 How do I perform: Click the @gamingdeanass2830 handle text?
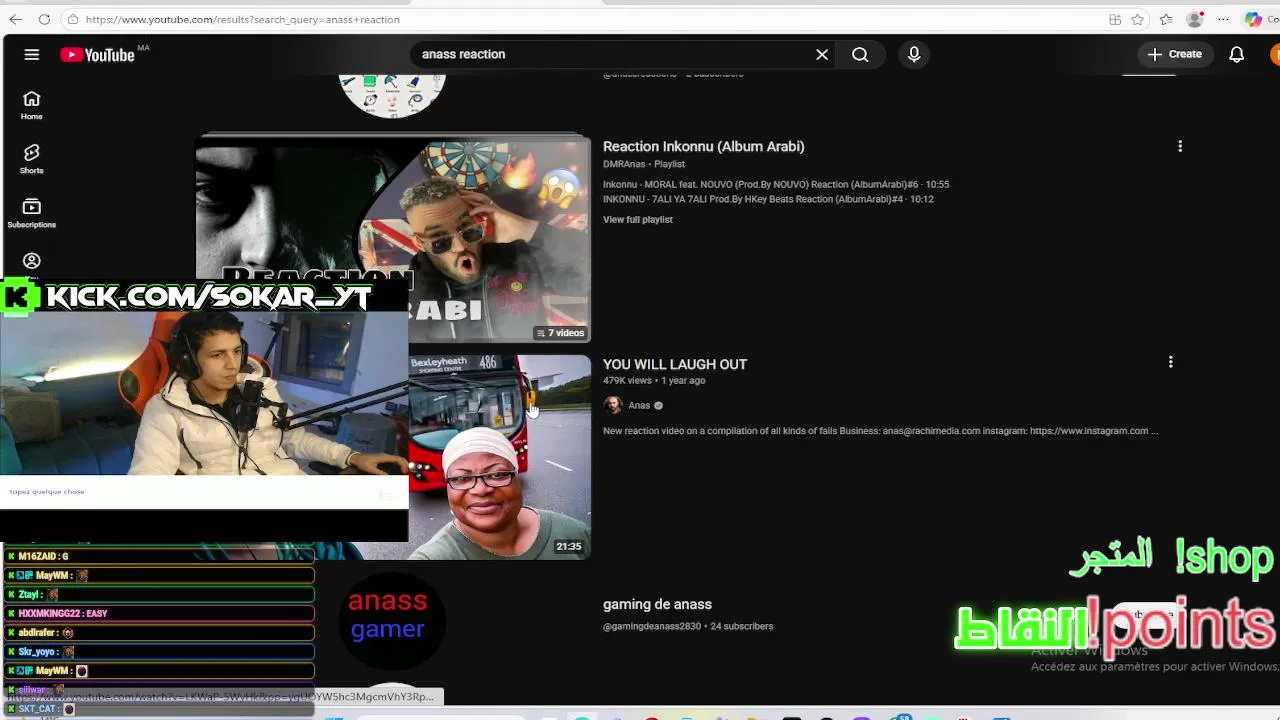pyautogui.click(x=652, y=626)
